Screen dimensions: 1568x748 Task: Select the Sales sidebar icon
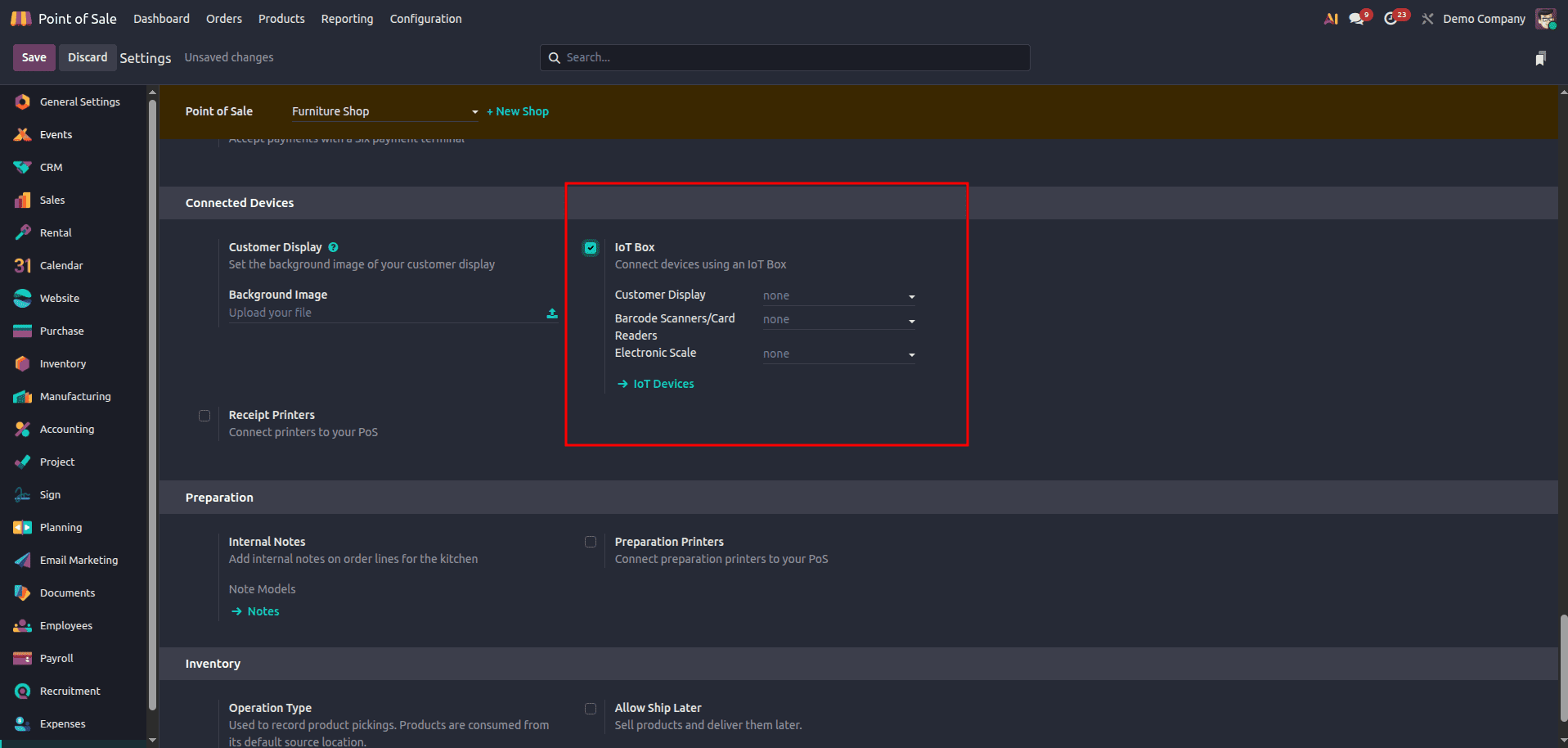[23, 200]
